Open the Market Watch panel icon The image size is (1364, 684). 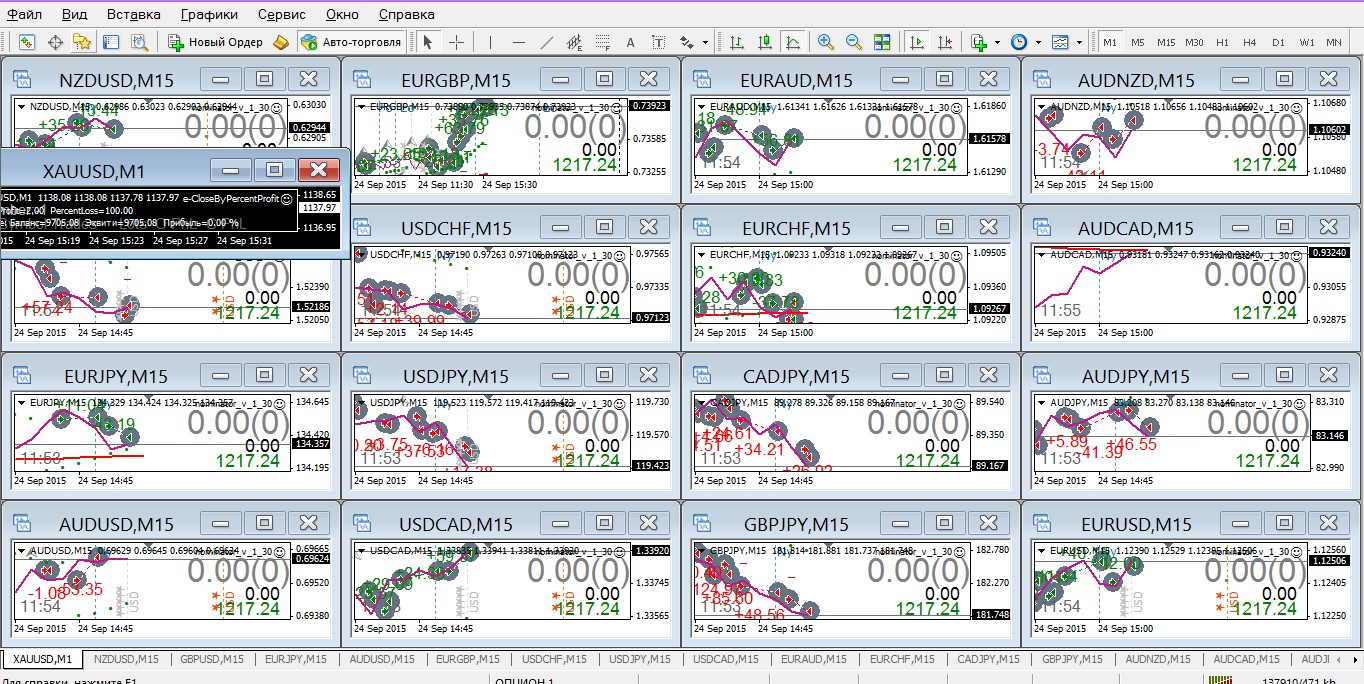[x=27, y=42]
